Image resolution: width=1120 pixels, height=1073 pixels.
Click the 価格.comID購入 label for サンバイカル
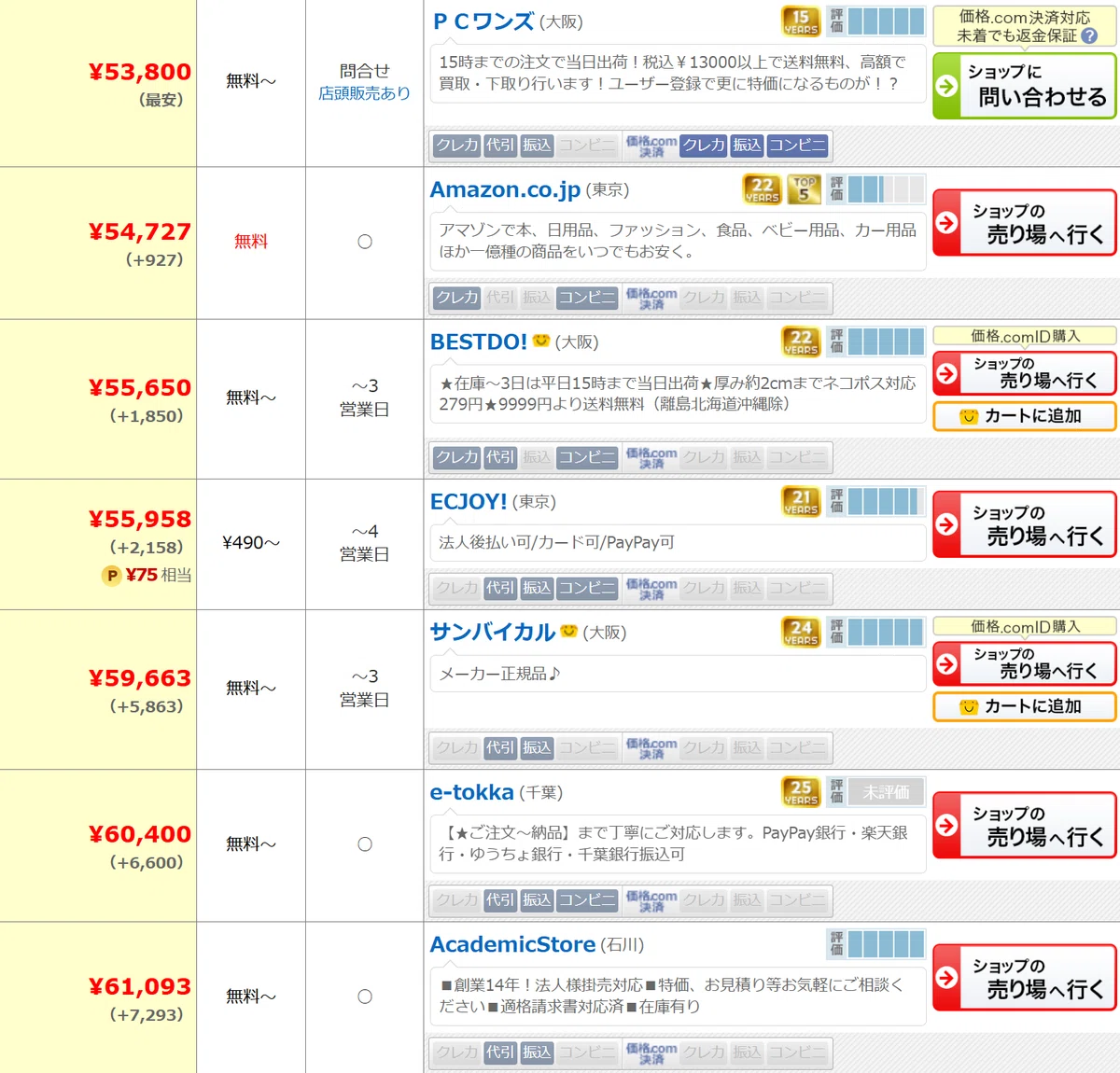[x=1025, y=626]
